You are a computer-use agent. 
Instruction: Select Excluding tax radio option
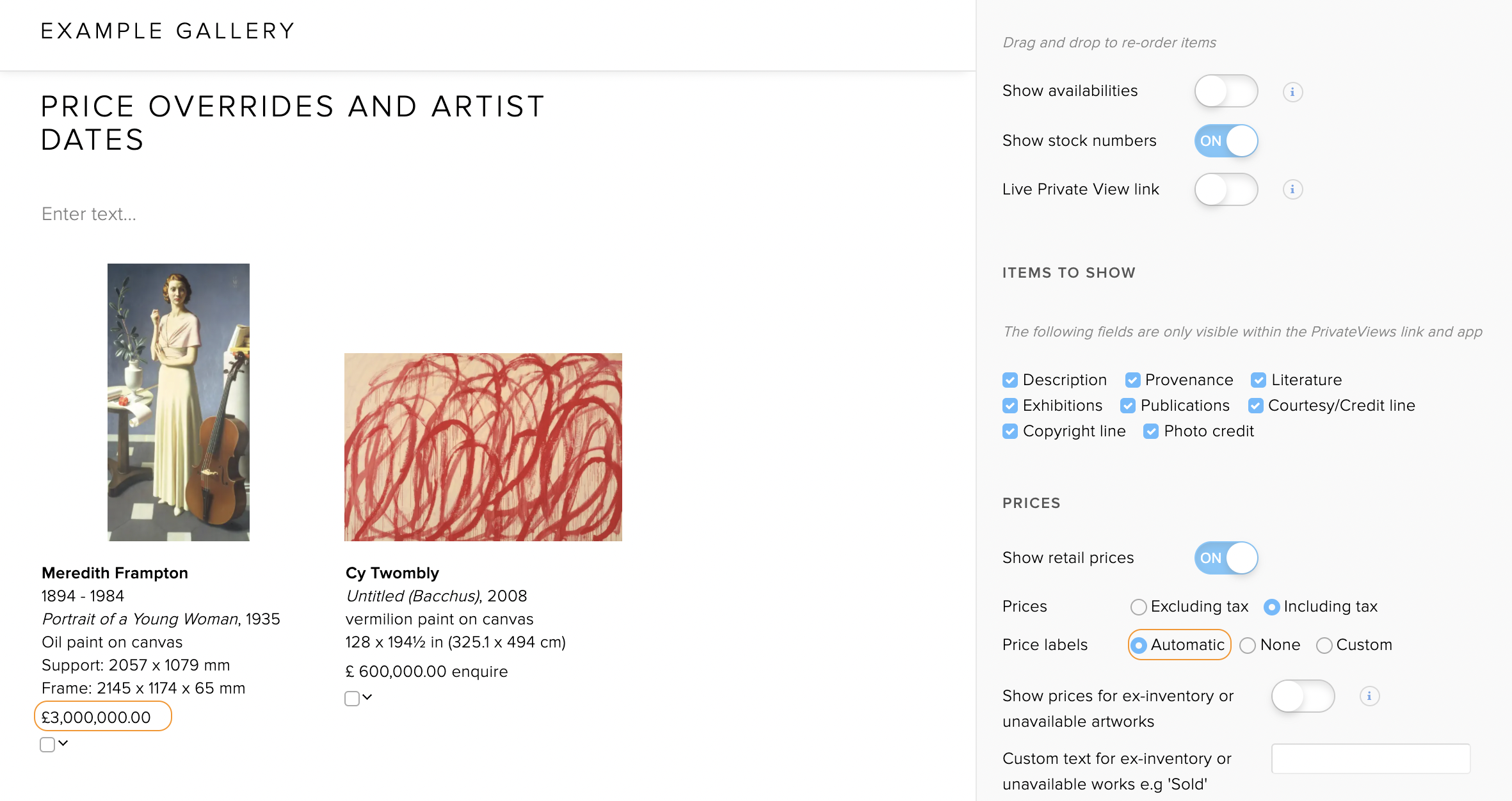coord(1138,607)
